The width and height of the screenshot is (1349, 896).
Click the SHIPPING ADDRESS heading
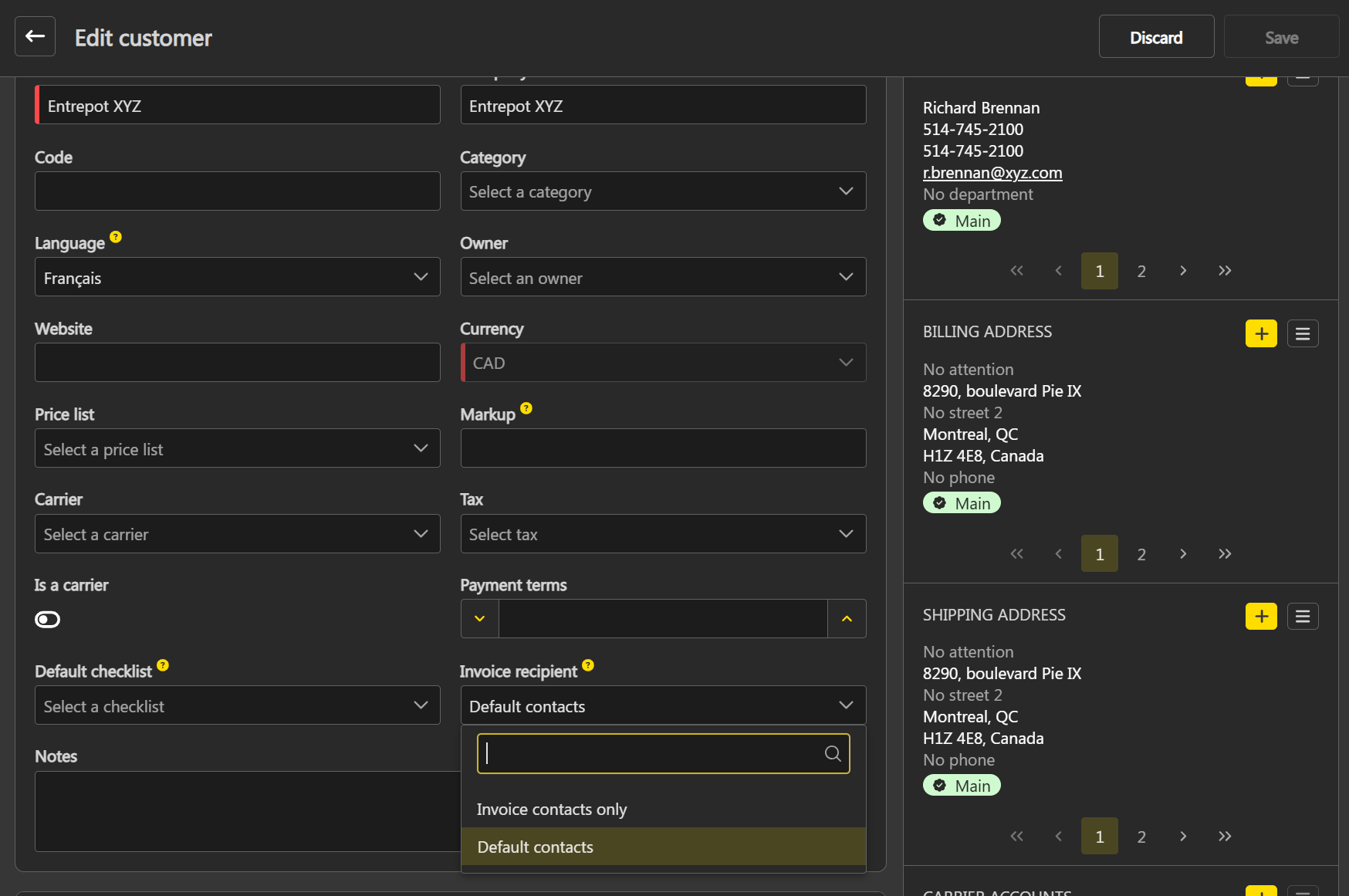[994, 615]
